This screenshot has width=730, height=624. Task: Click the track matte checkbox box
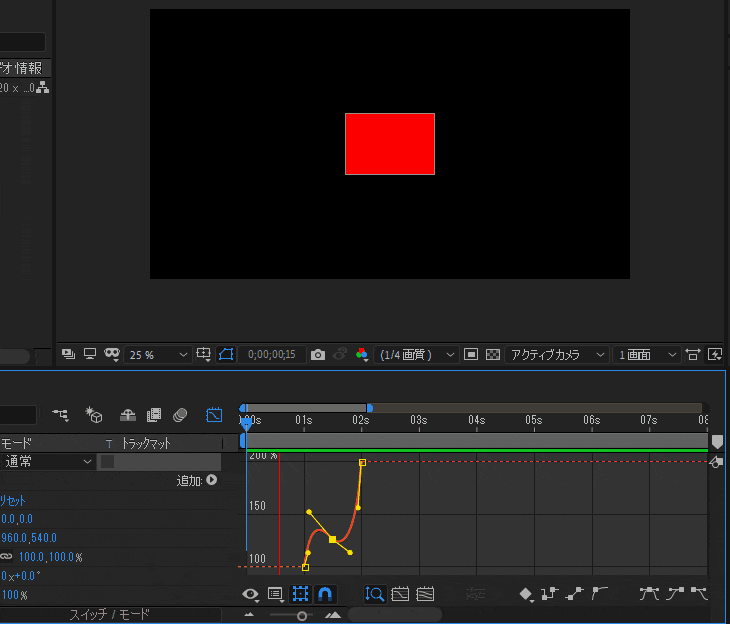(108, 461)
